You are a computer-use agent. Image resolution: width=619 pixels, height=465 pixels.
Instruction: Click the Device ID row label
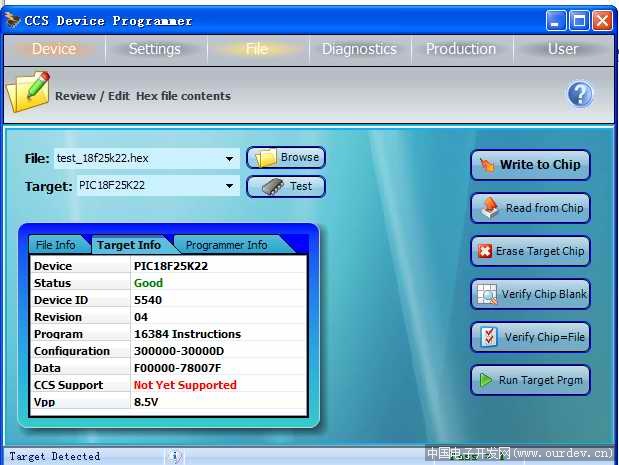pyautogui.click(x=61, y=300)
